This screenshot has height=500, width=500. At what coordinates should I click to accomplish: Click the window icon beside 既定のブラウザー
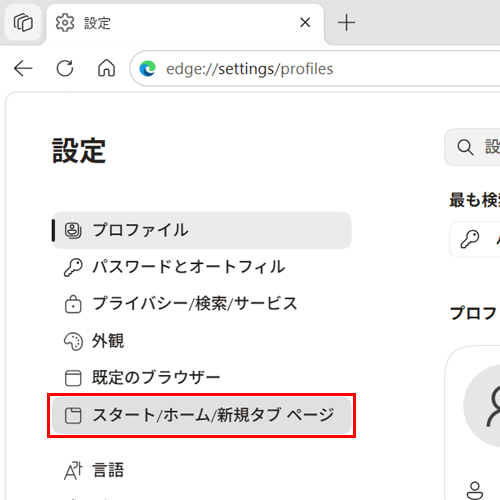pyautogui.click(x=73, y=378)
